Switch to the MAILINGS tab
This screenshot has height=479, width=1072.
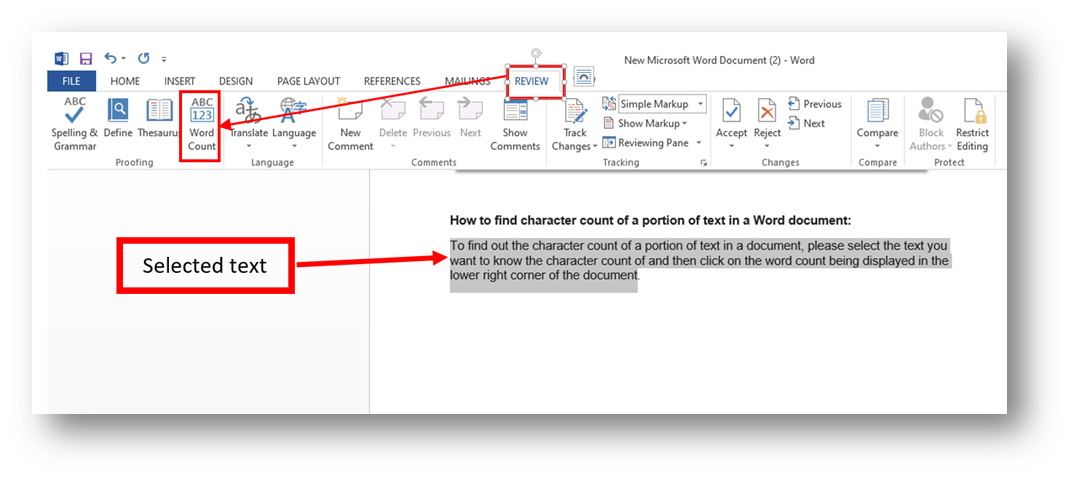click(x=468, y=81)
